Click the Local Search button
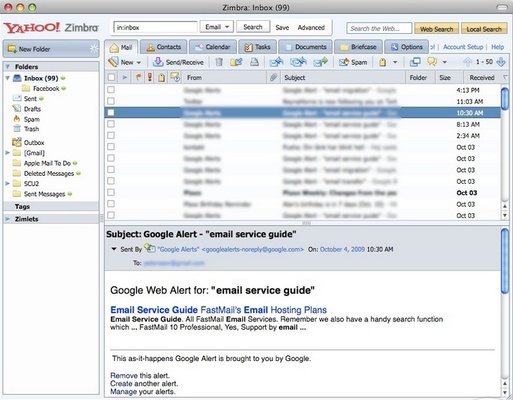This screenshot has height=400, width=513. (x=484, y=29)
